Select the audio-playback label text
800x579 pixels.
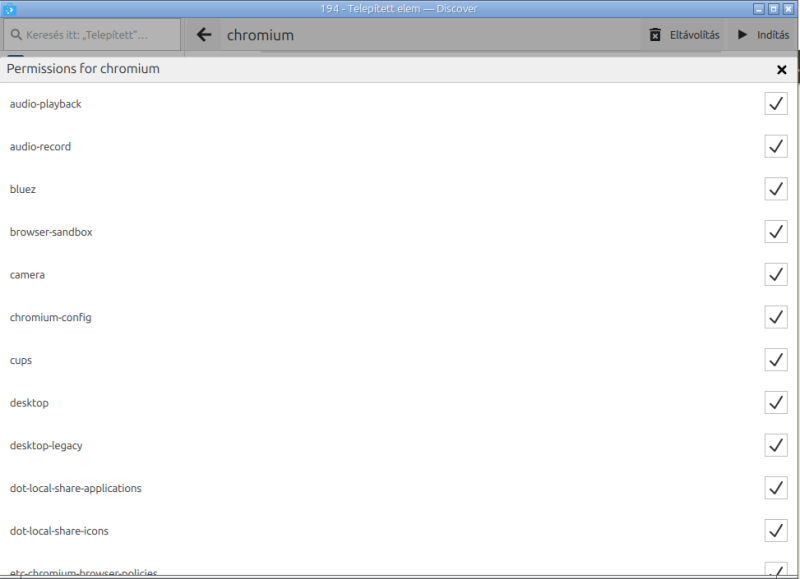click(45, 104)
